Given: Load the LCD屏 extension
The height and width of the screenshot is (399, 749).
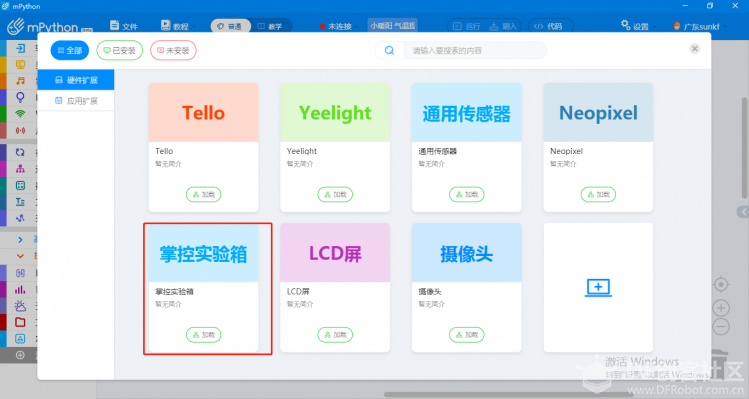Looking at the screenshot, I should click(335, 335).
